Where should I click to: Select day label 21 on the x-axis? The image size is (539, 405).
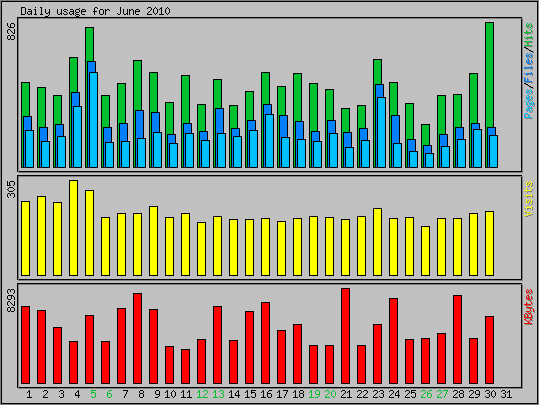tap(346, 394)
